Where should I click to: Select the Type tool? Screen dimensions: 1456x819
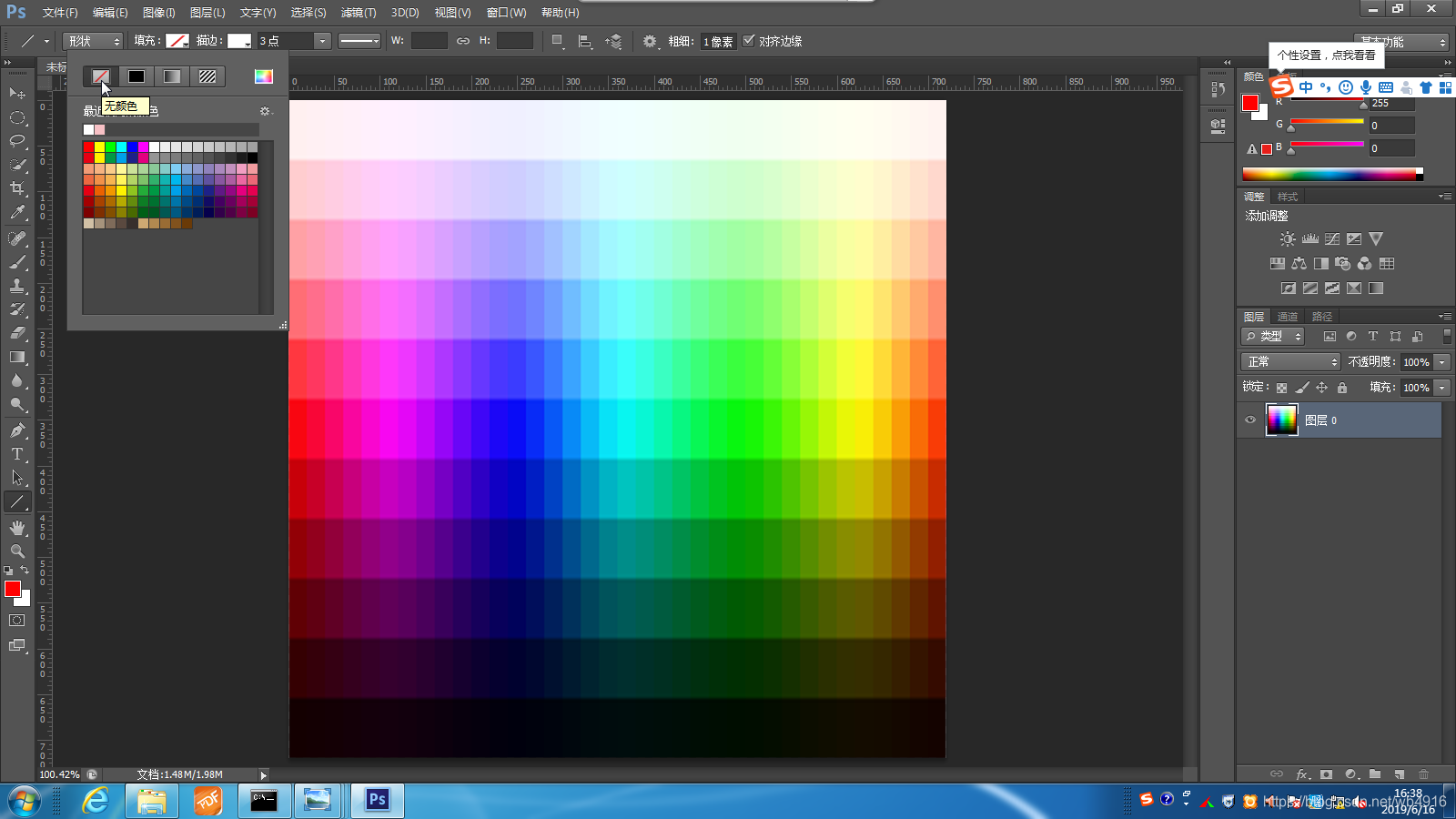[x=17, y=454]
